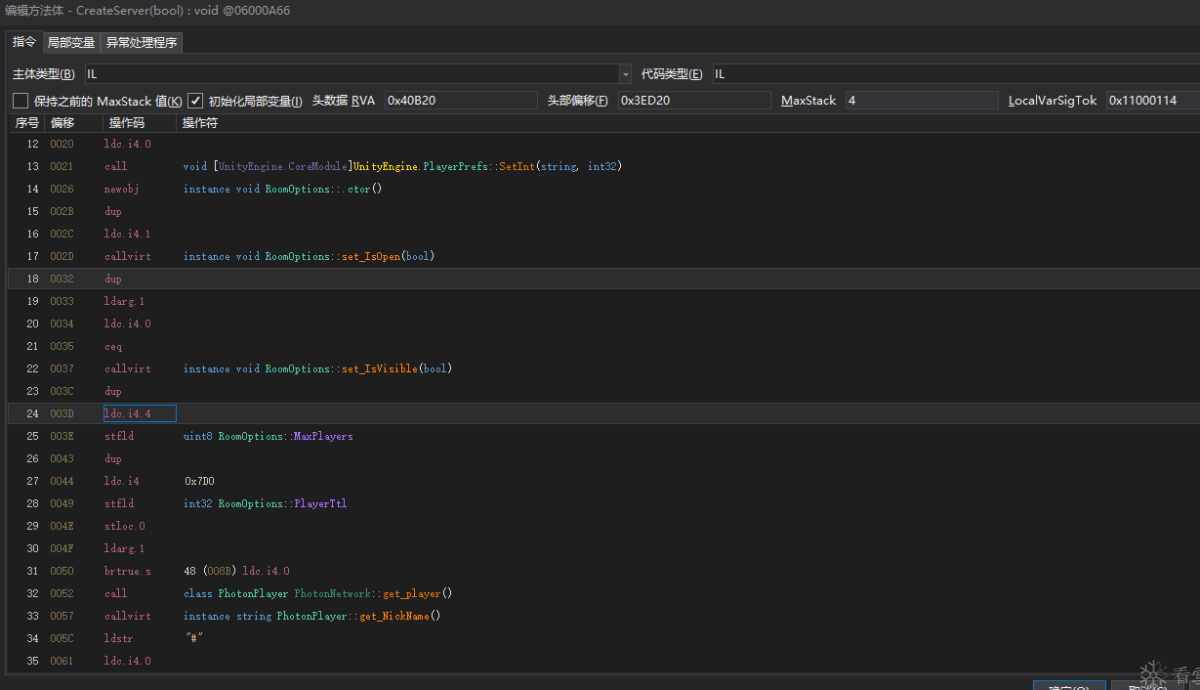Click the MaxPlayers field operand
The image size is (1200, 690).
(323, 436)
